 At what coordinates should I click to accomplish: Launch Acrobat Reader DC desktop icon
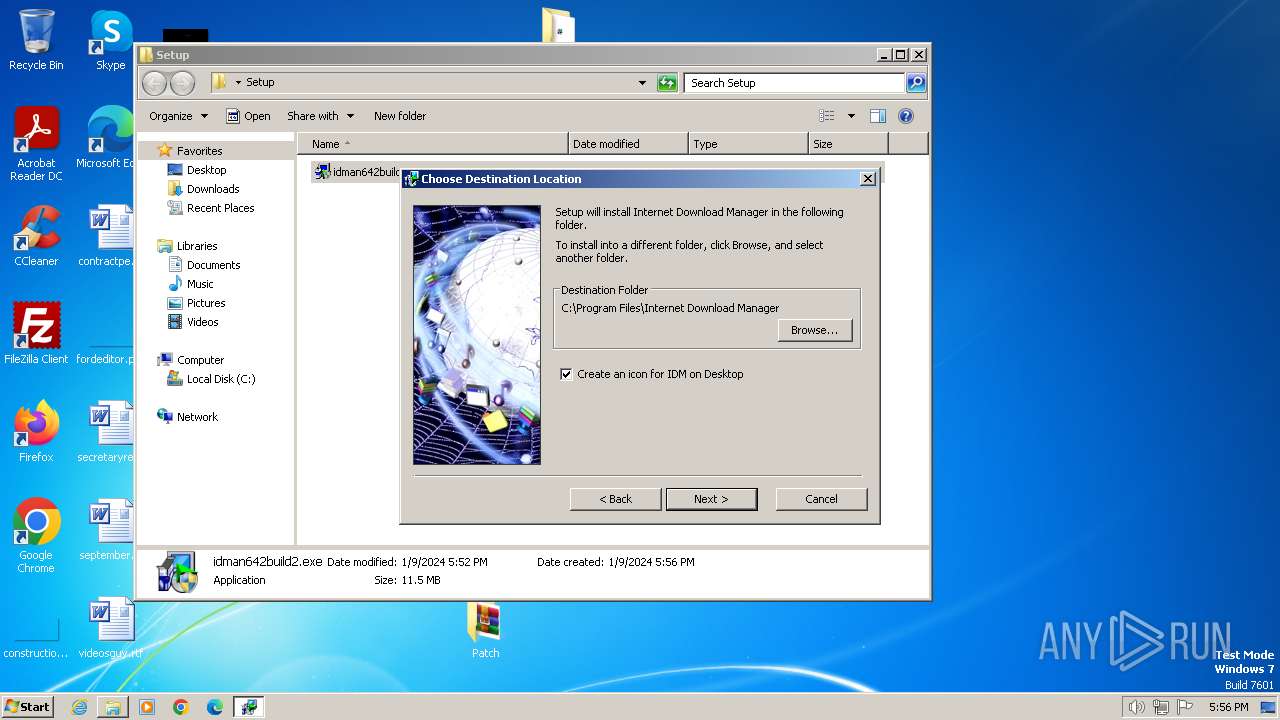[x=36, y=144]
